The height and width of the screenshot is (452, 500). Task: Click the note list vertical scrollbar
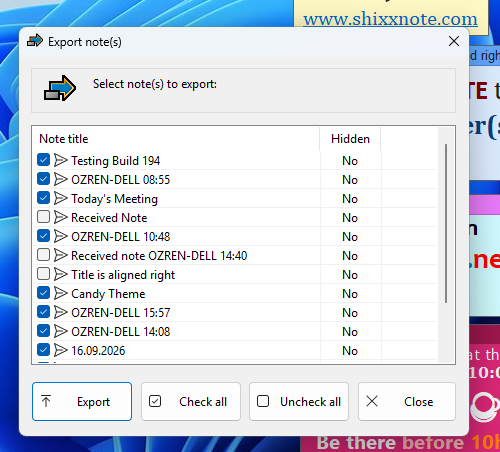pos(446,223)
